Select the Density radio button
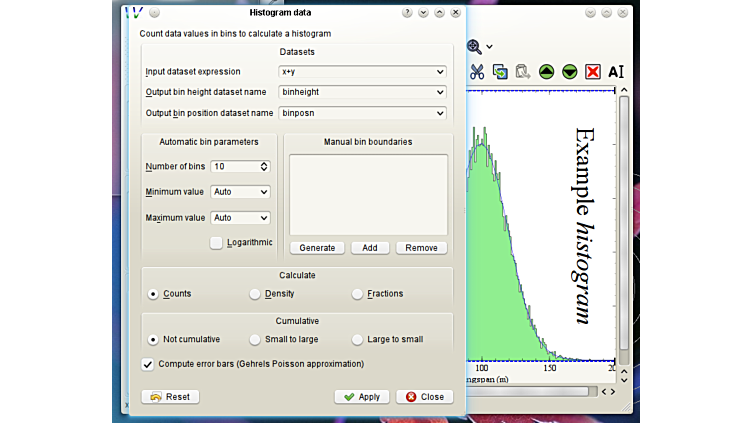 255,294
